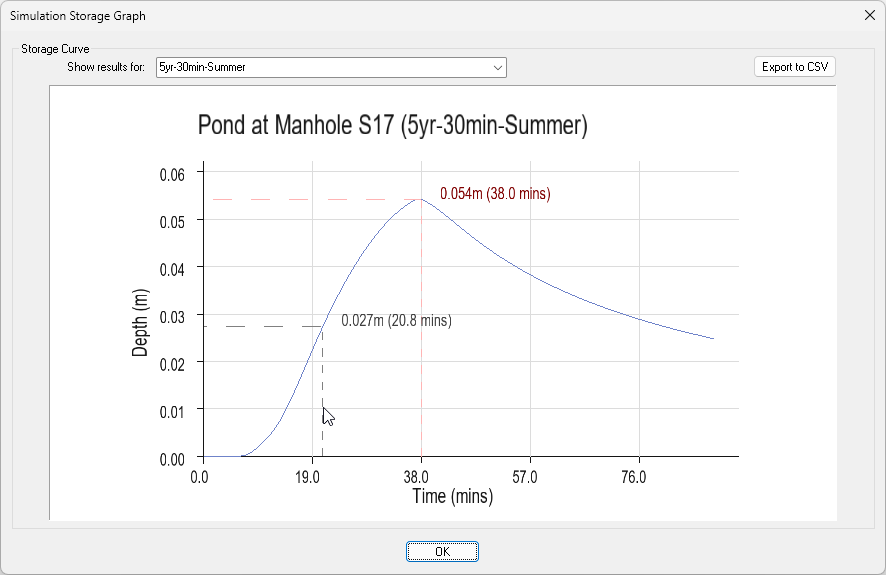Click the 19.0 tick on the time axis
Screen dimensions: 886x575
309,477
